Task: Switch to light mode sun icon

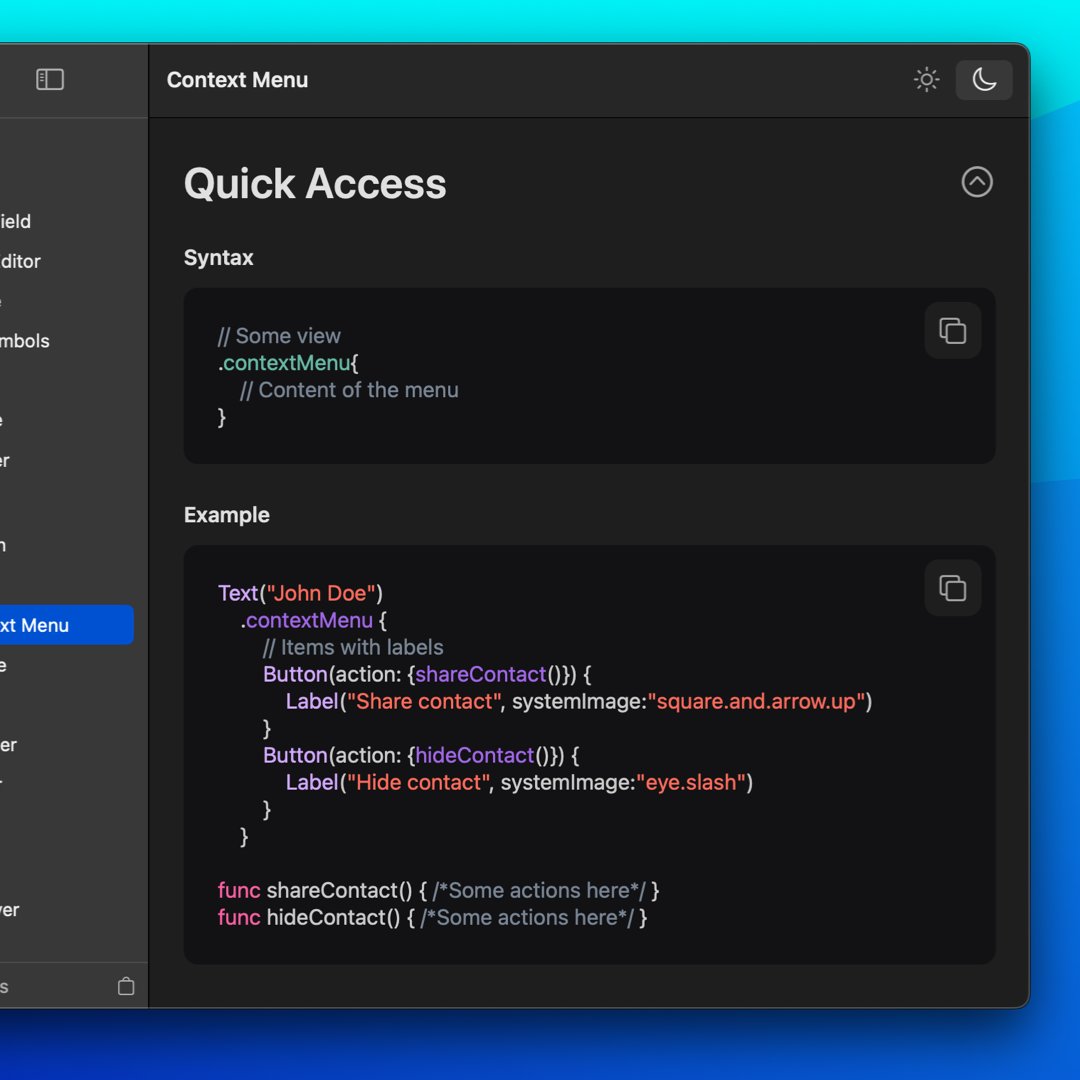Action: [x=926, y=80]
